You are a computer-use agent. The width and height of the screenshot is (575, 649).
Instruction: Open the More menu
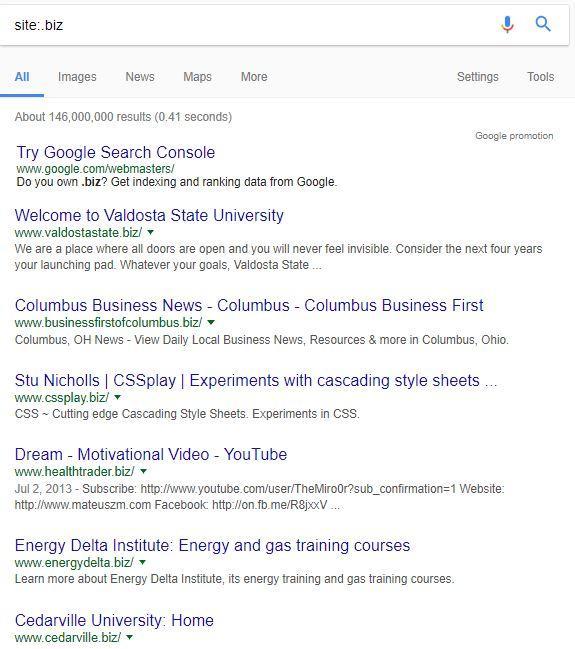pos(254,77)
